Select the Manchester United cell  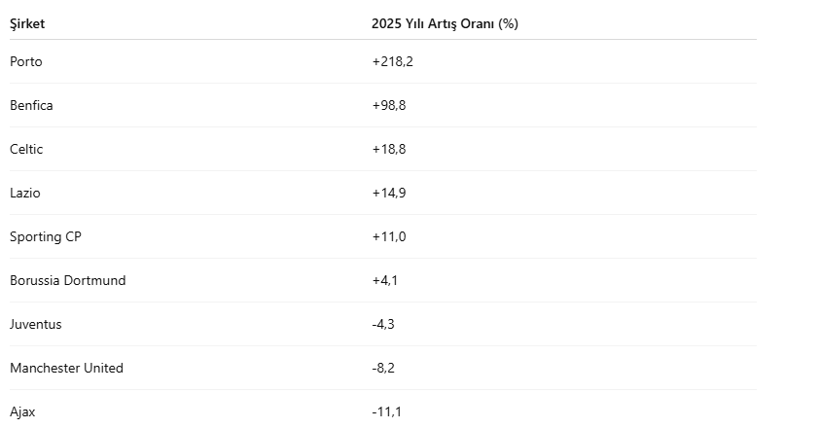[x=67, y=368]
